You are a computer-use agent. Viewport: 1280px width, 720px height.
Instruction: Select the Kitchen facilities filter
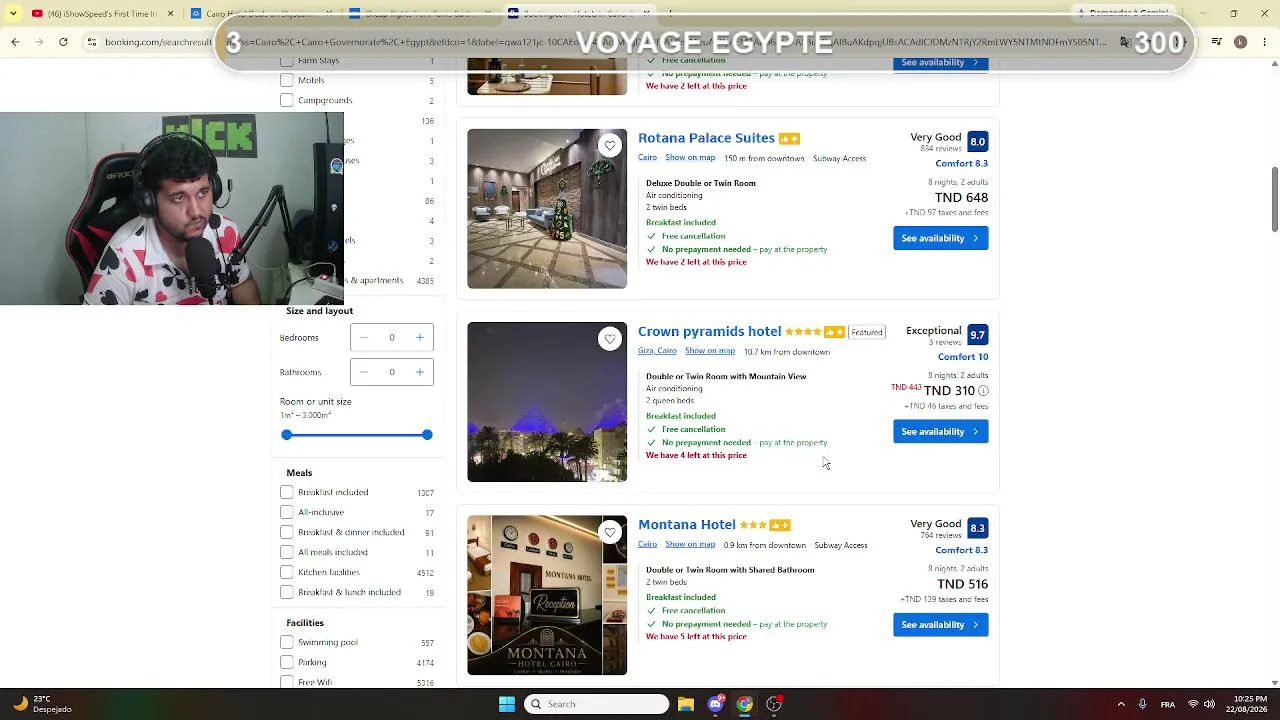287,572
